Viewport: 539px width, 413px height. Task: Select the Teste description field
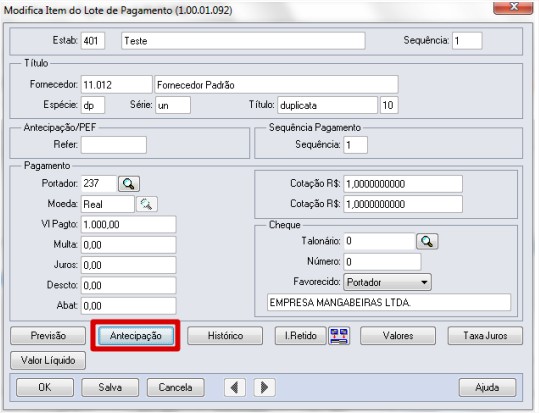(x=243, y=41)
